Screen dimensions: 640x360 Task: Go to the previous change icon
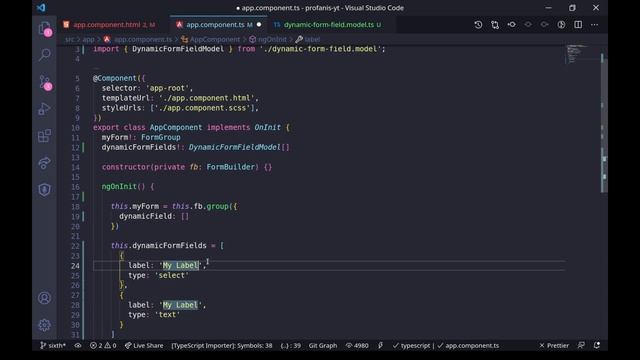tap(528, 24)
